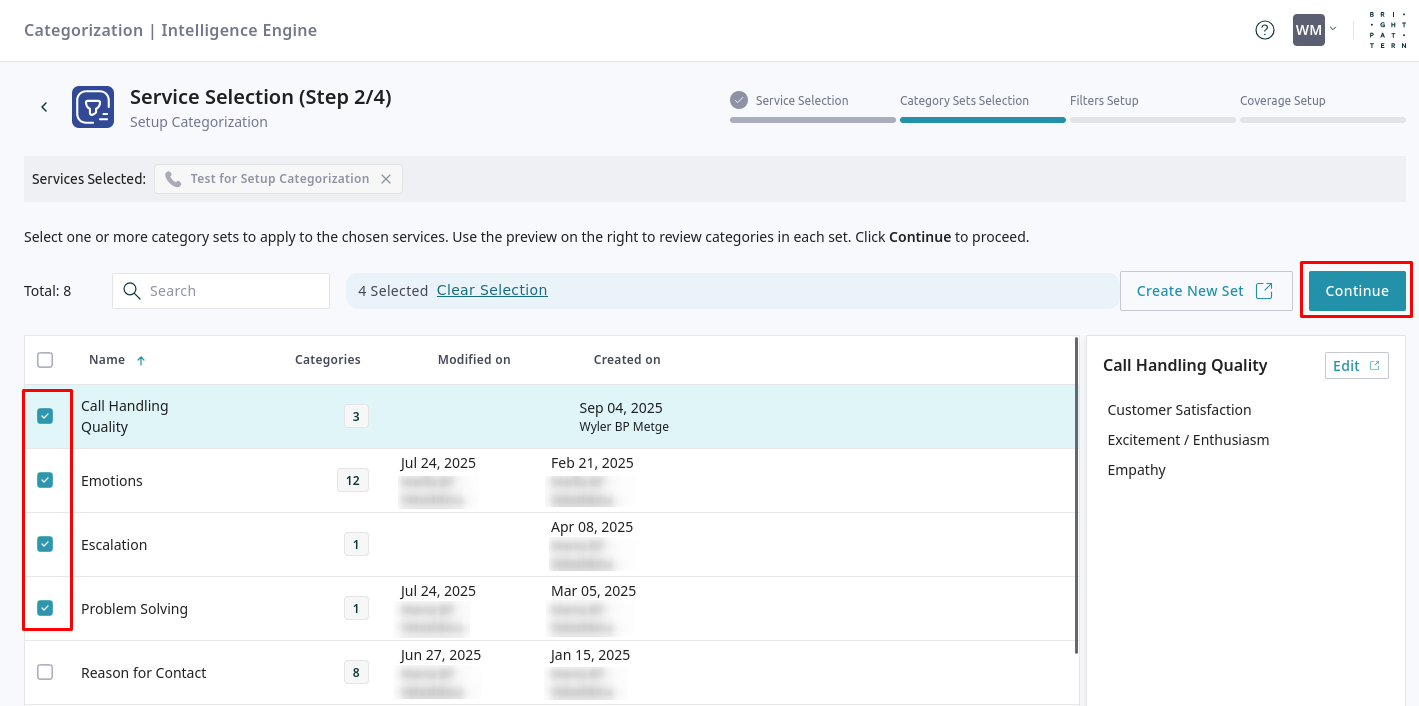Click the Setup Categorization funnel icon

93,107
